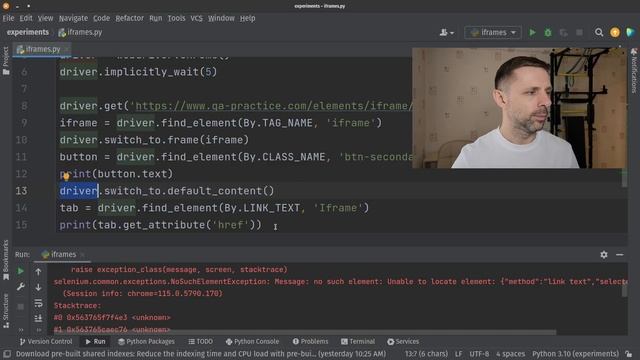Viewport: 640px width, 360px height.
Task: Open the iframes run configuration dropdown
Action: 493,32
